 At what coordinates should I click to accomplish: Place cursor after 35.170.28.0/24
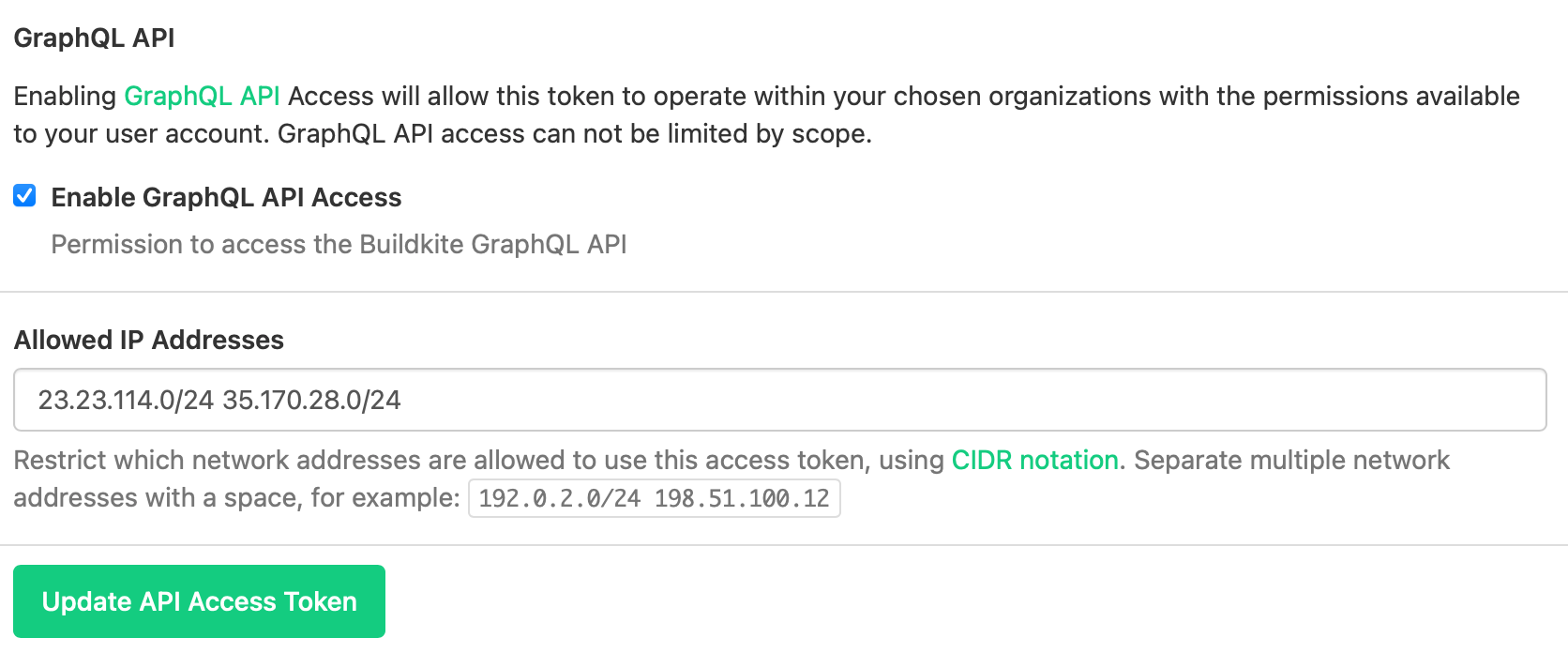tap(401, 399)
